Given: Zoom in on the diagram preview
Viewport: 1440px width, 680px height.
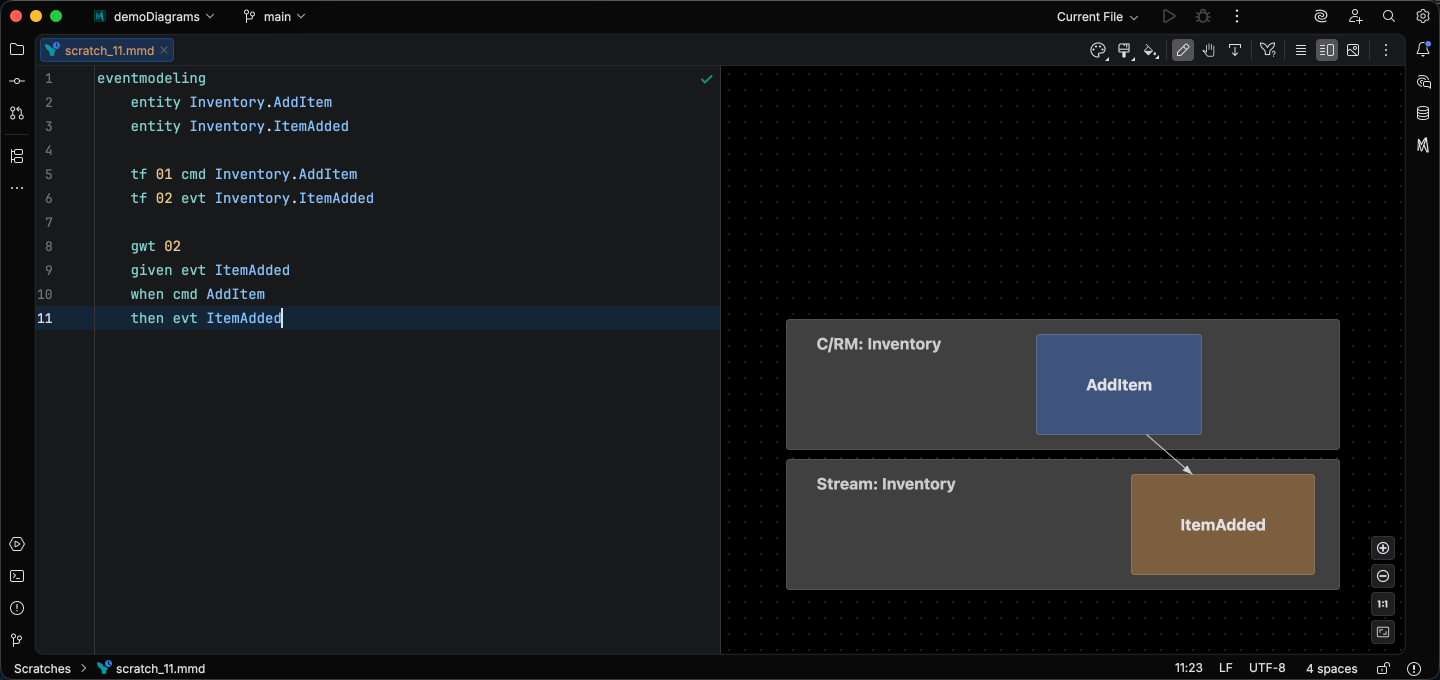Looking at the screenshot, I should click(x=1383, y=548).
